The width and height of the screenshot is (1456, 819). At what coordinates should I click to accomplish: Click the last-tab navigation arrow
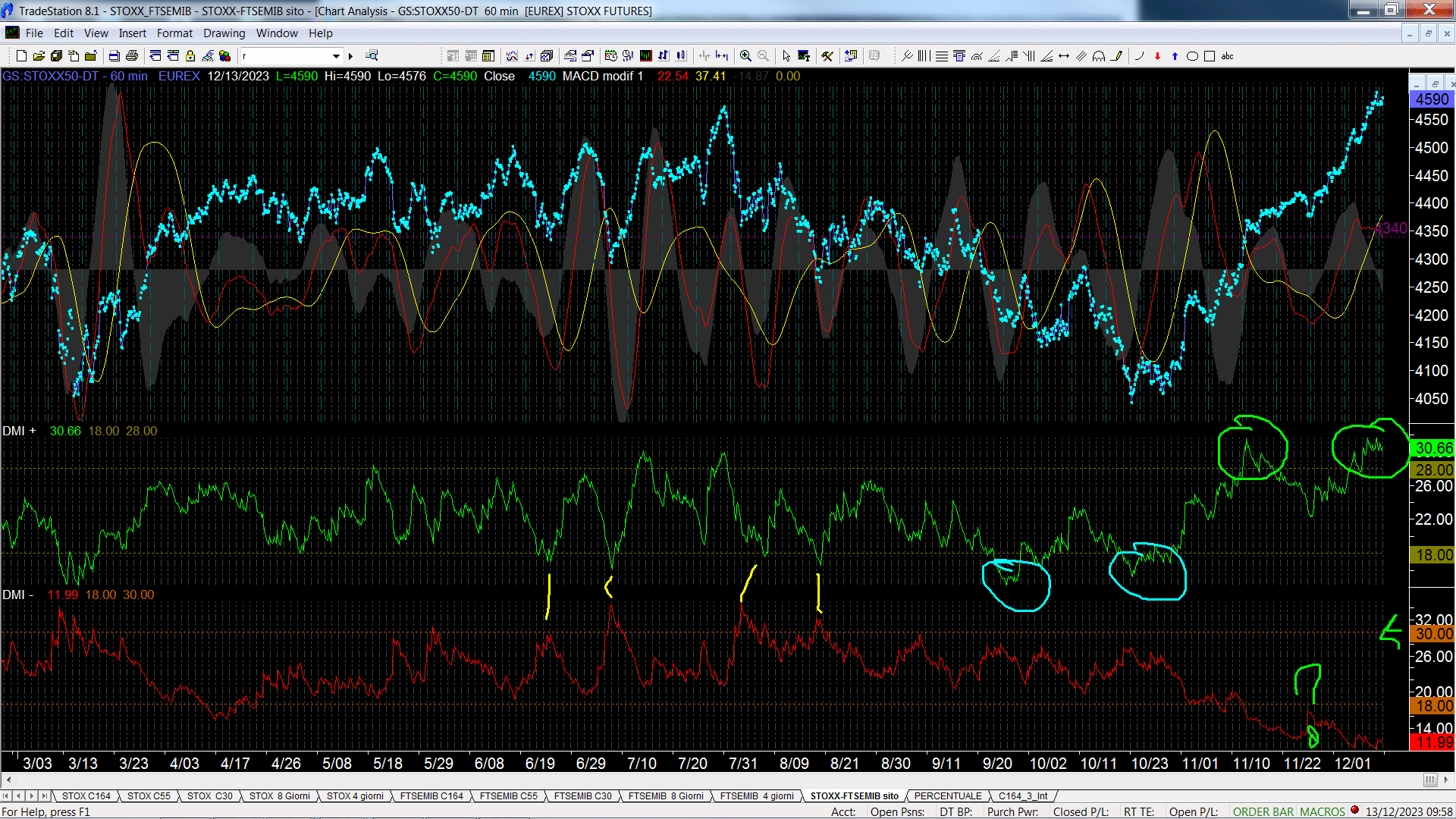[45, 795]
